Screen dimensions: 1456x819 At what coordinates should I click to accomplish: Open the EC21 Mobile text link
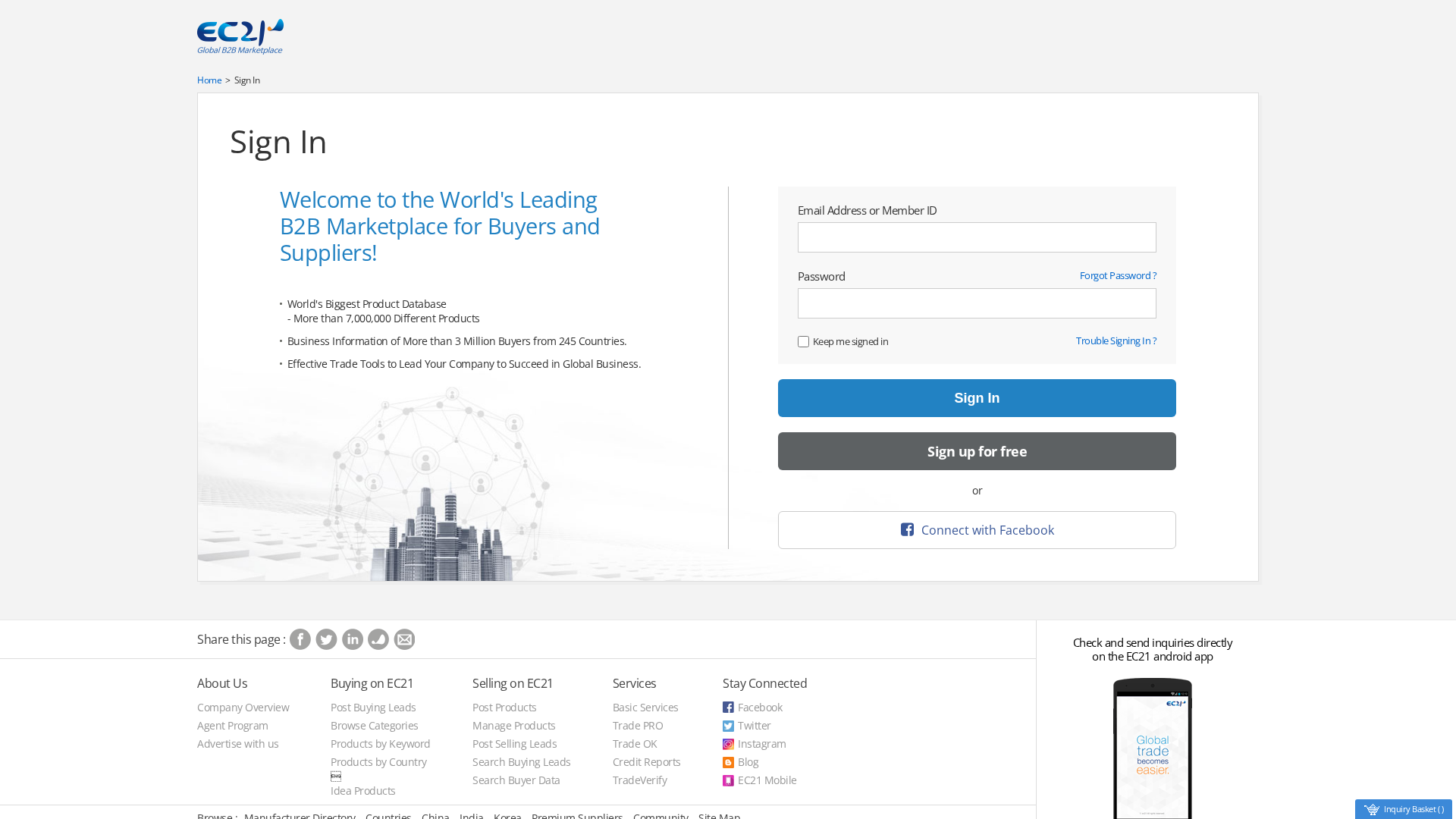(767, 780)
